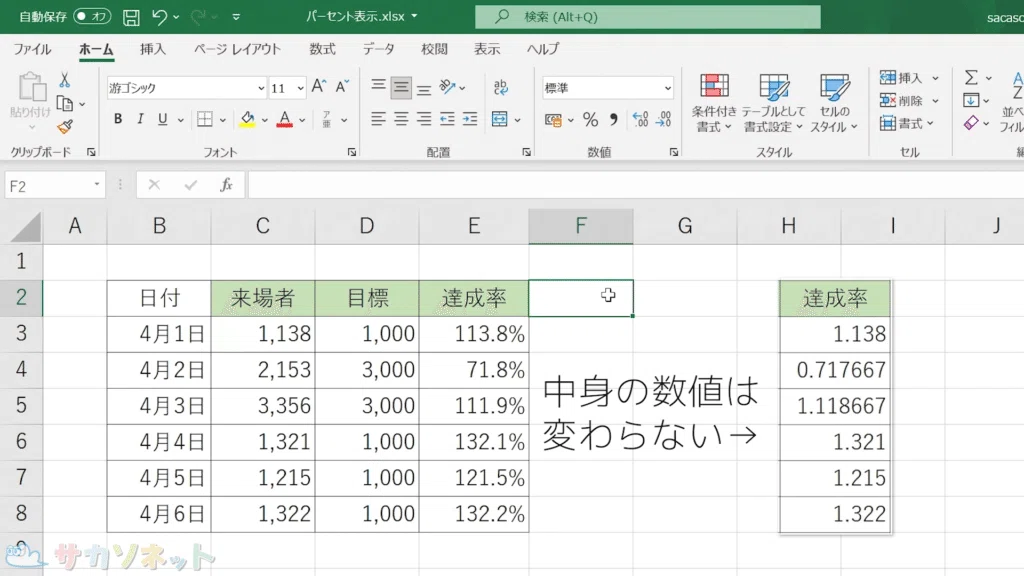Switch to the 校閲 tab
Screen dimensions: 1024x576
click(434, 49)
